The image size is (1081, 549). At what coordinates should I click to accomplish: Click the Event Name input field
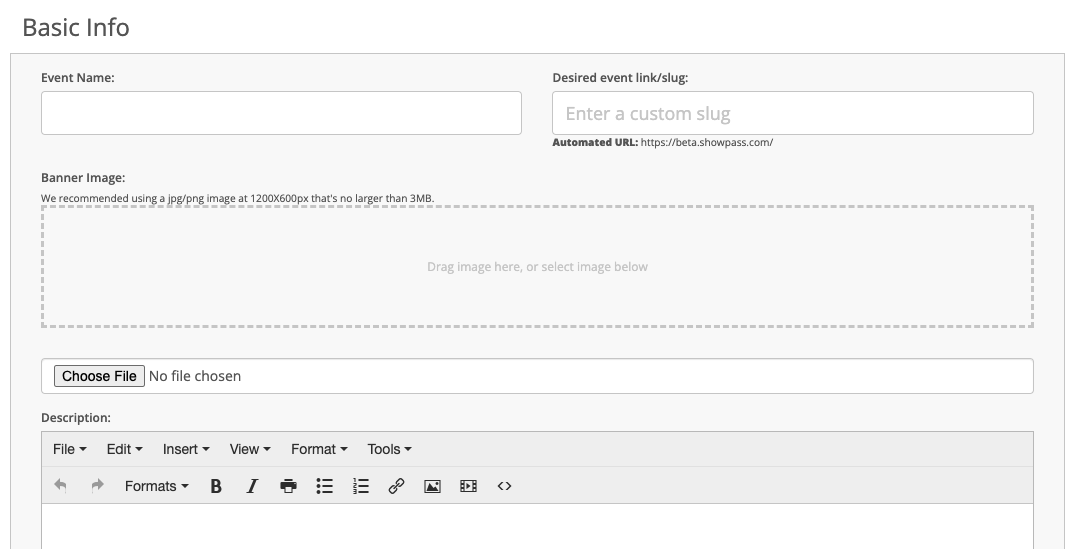click(281, 113)
